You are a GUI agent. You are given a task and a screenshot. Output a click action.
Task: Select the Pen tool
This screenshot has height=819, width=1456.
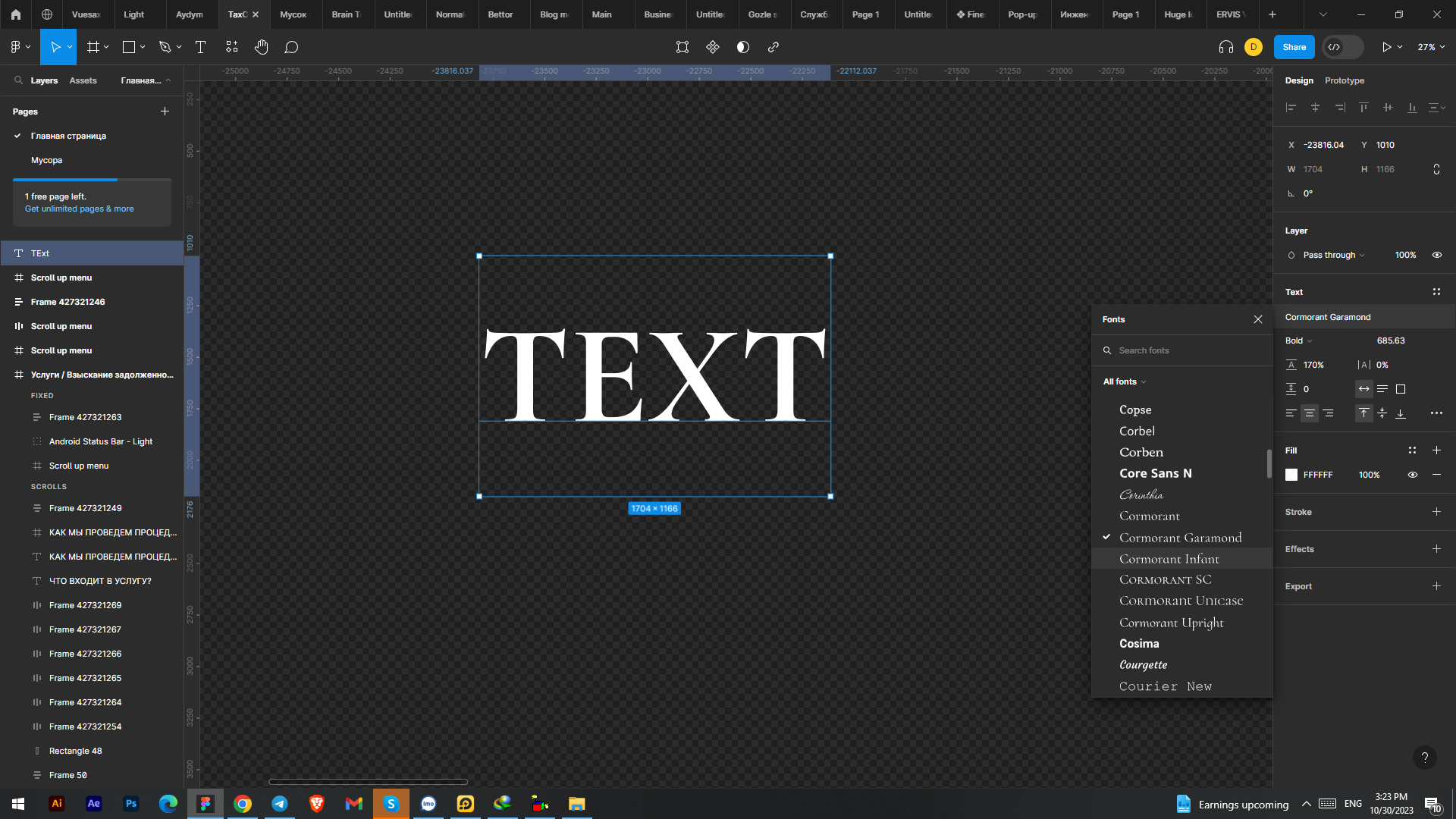coord(165,47)
